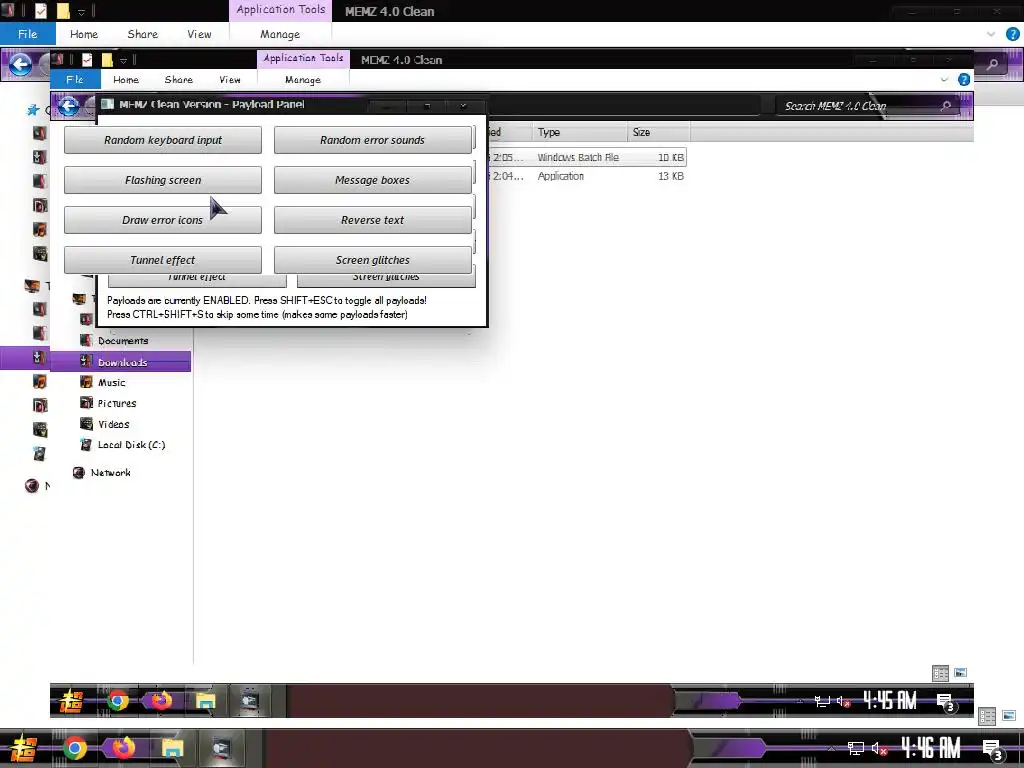Open Share tab in nested Explorer window
The height and width of the screenshot is (768, 1024).
coord(178,79)
